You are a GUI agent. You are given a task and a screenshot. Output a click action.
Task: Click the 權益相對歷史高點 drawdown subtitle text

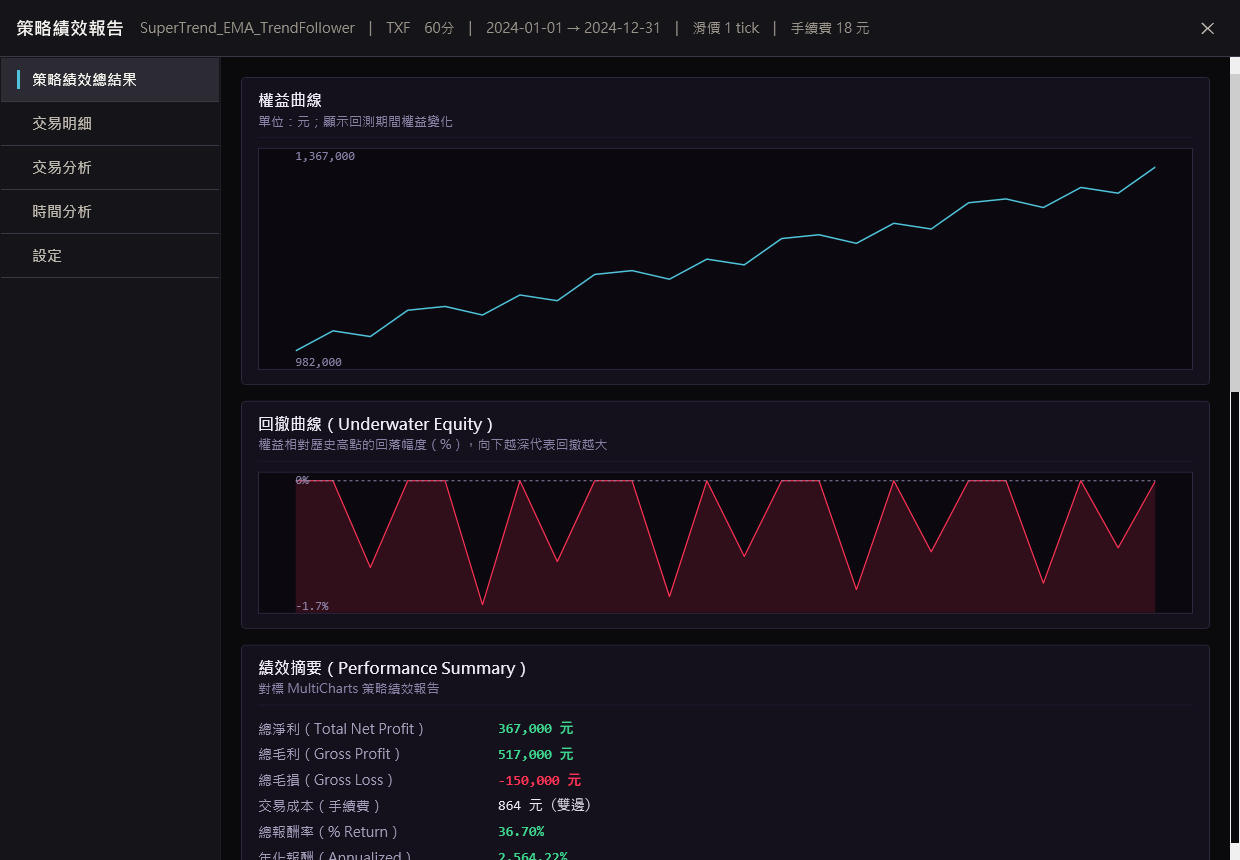432,444
